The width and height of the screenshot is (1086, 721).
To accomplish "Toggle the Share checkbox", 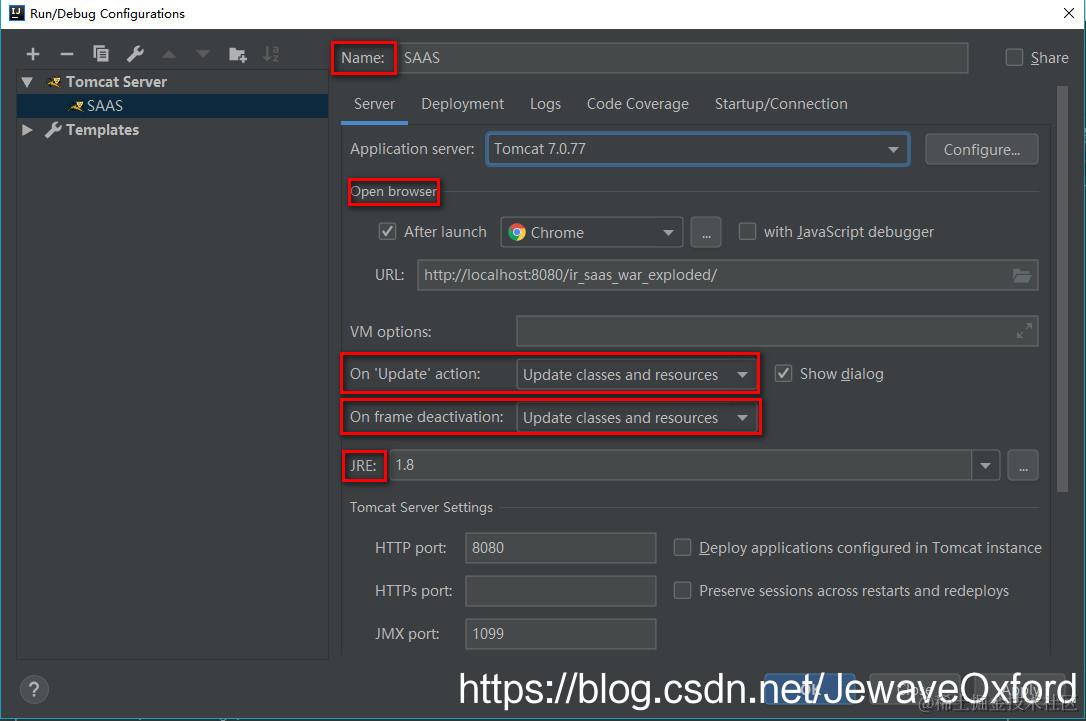I will tap(1014, 57).
